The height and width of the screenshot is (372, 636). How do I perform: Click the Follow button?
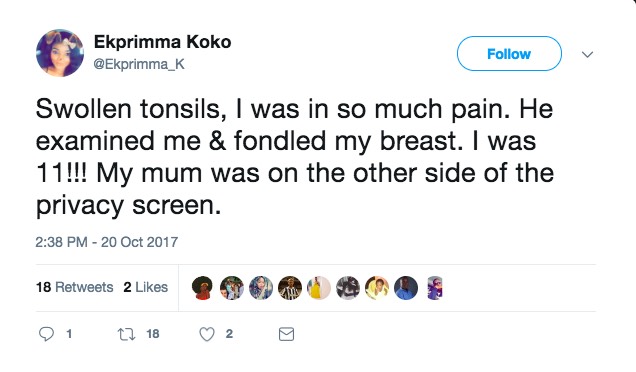click(509, 54)
